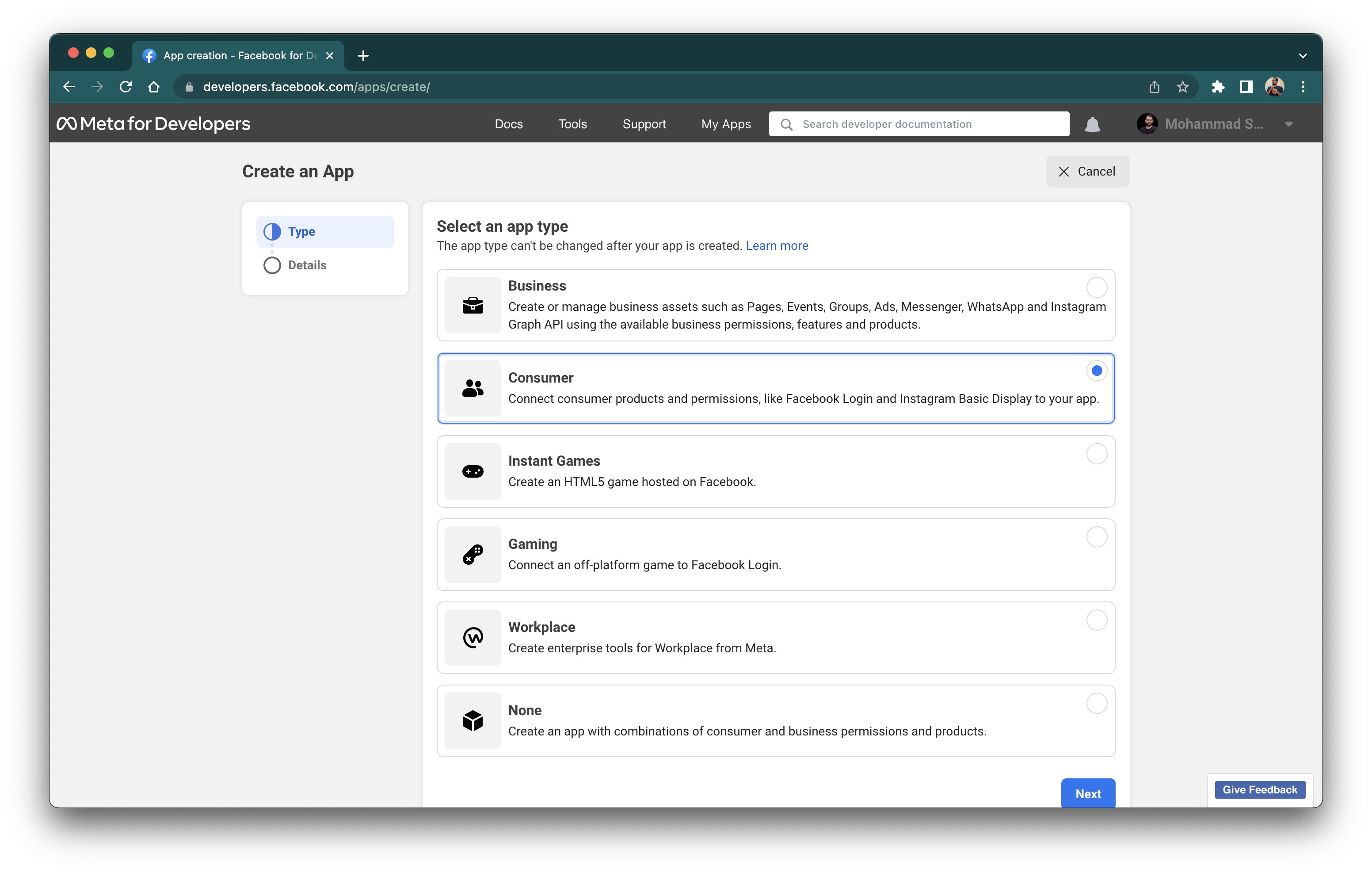Click the Give Feedback button
Image resolution: width=1372 pixels, height=873 pixels.
(1260, 789)
